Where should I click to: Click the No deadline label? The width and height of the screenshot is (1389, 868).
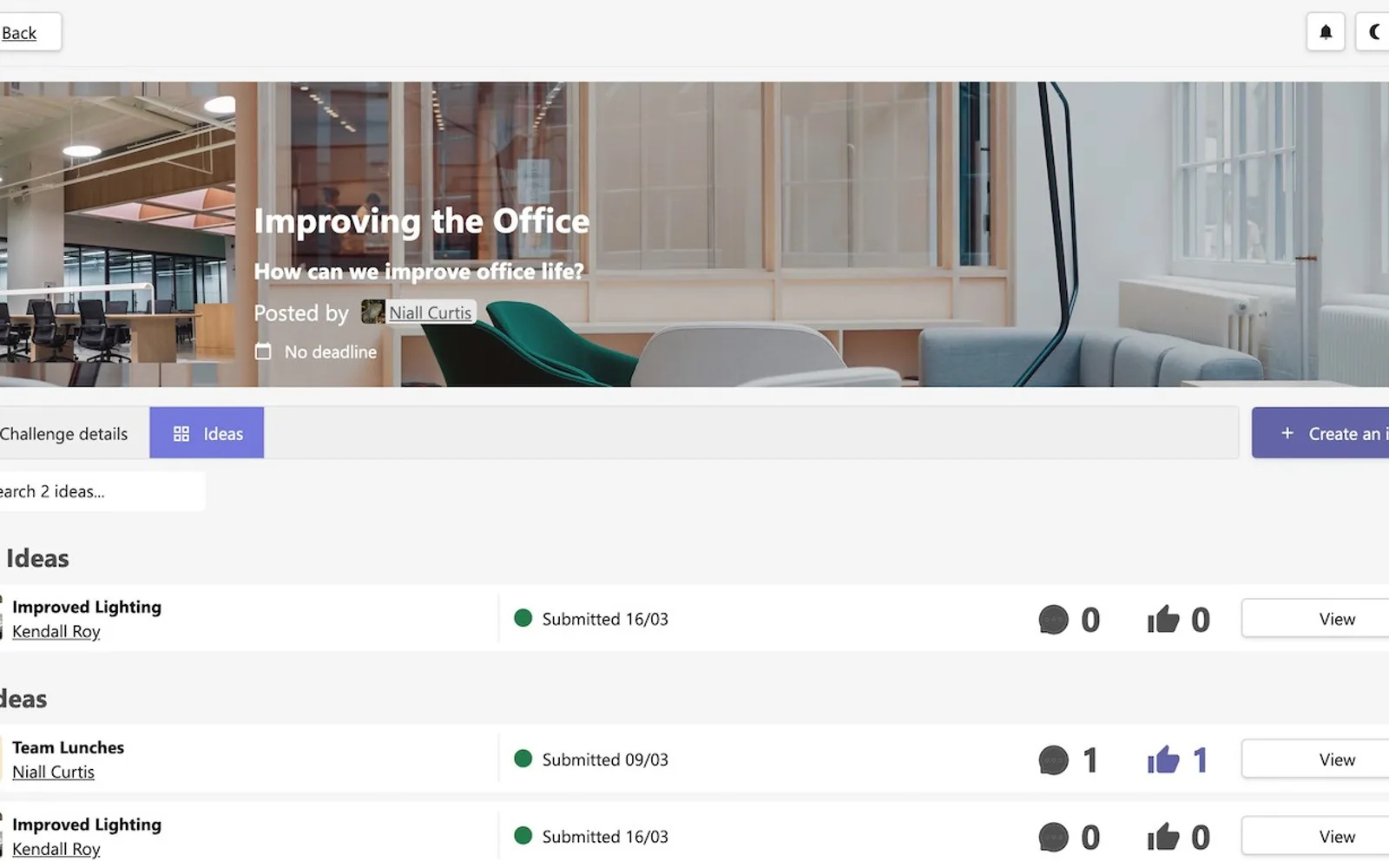(x=331, y=352)
